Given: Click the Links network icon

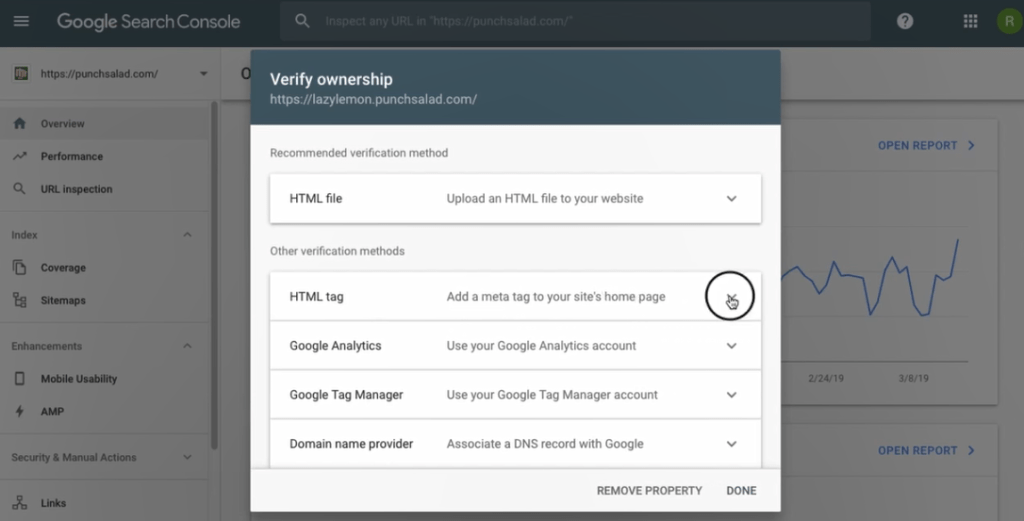Looking at the screenshot, I should [20, 503].
